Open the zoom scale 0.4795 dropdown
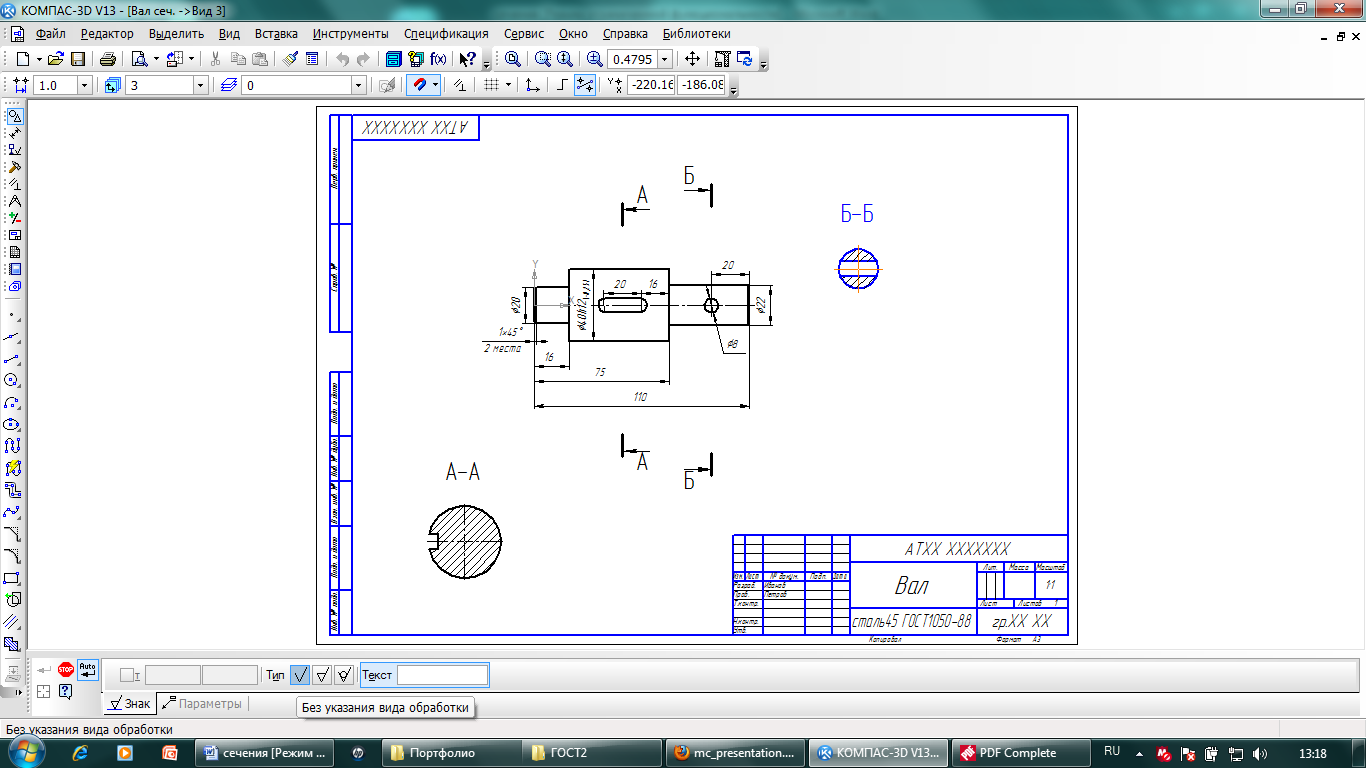The width and height of the screenshot is (1366, 768). [x=664, y=59]
